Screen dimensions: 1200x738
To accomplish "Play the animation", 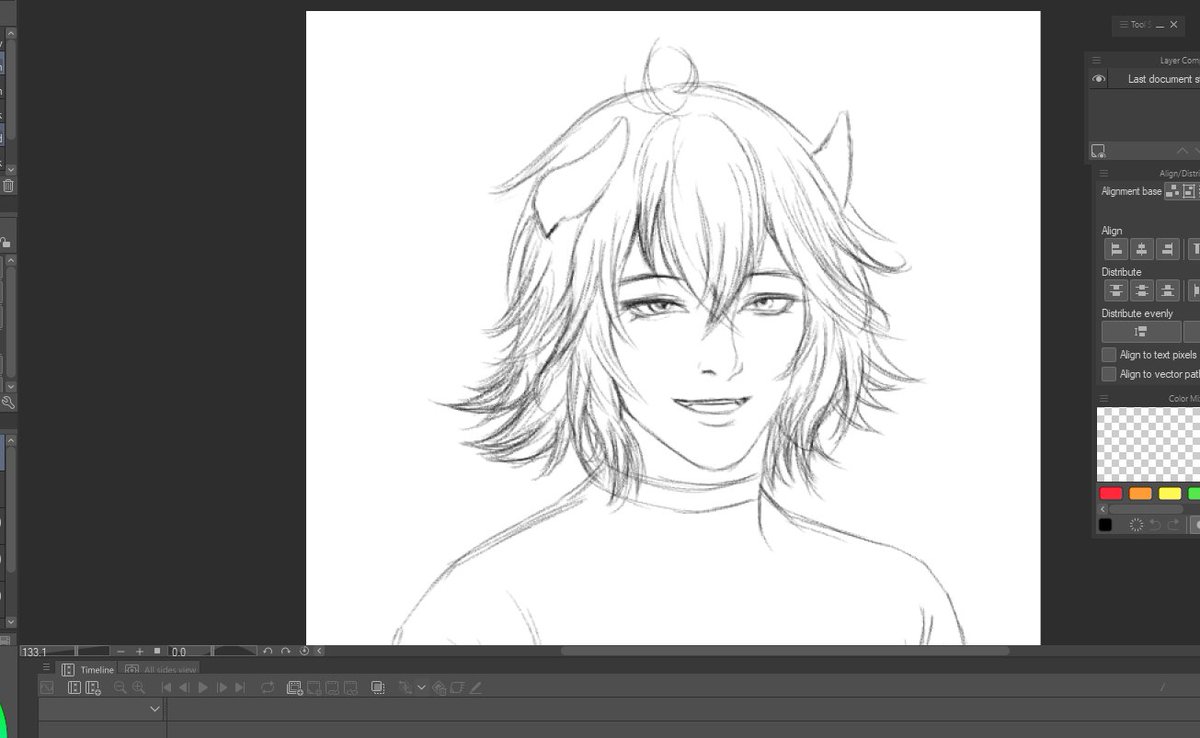I will 203,688.
